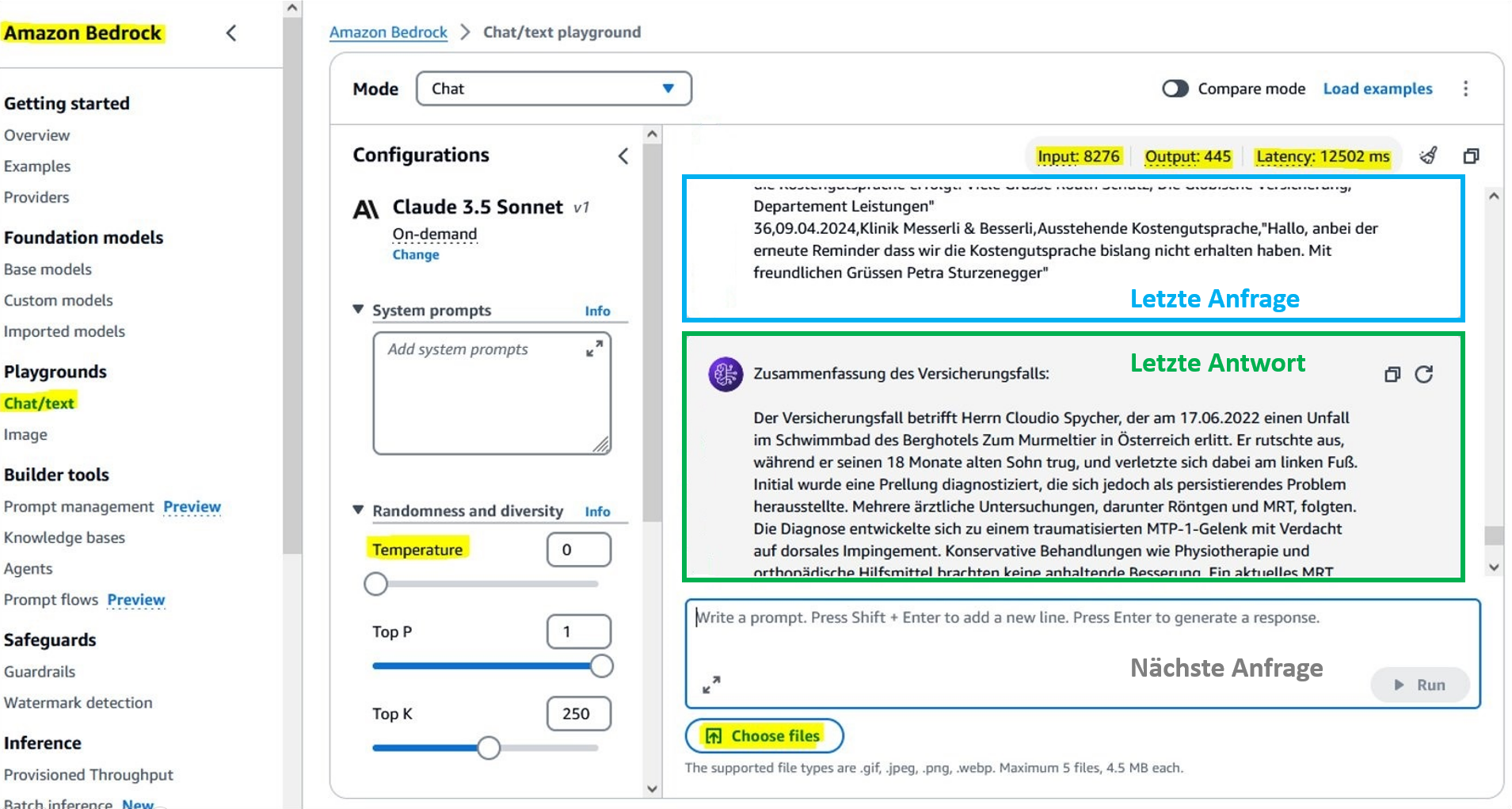The height and width of the screenshot is (809, 1512).
Task: Click the Anthropic logo beside Claude 3.5 Sonnet
Action: pos(367,207)
